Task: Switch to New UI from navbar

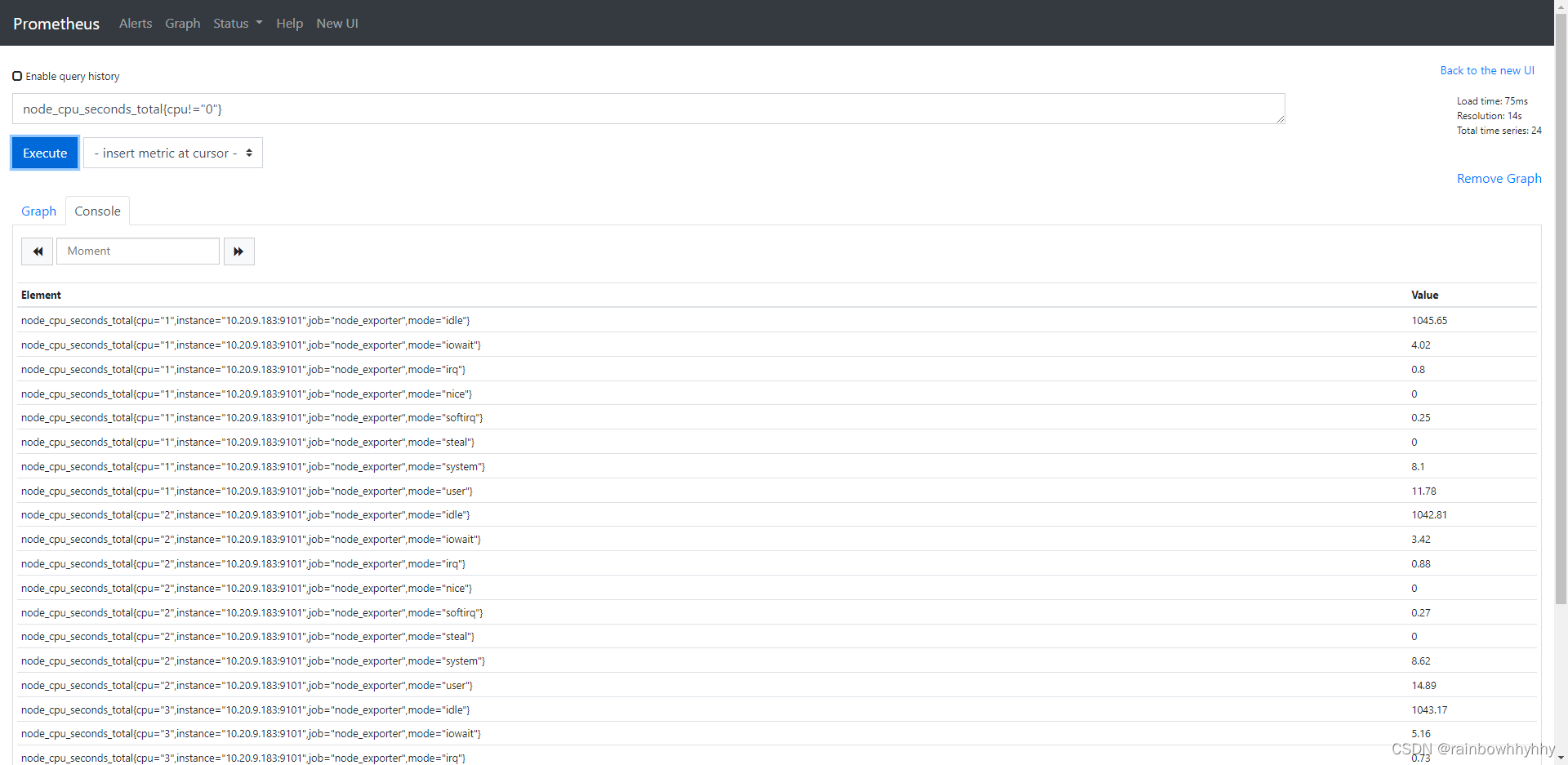Action: 337,23
